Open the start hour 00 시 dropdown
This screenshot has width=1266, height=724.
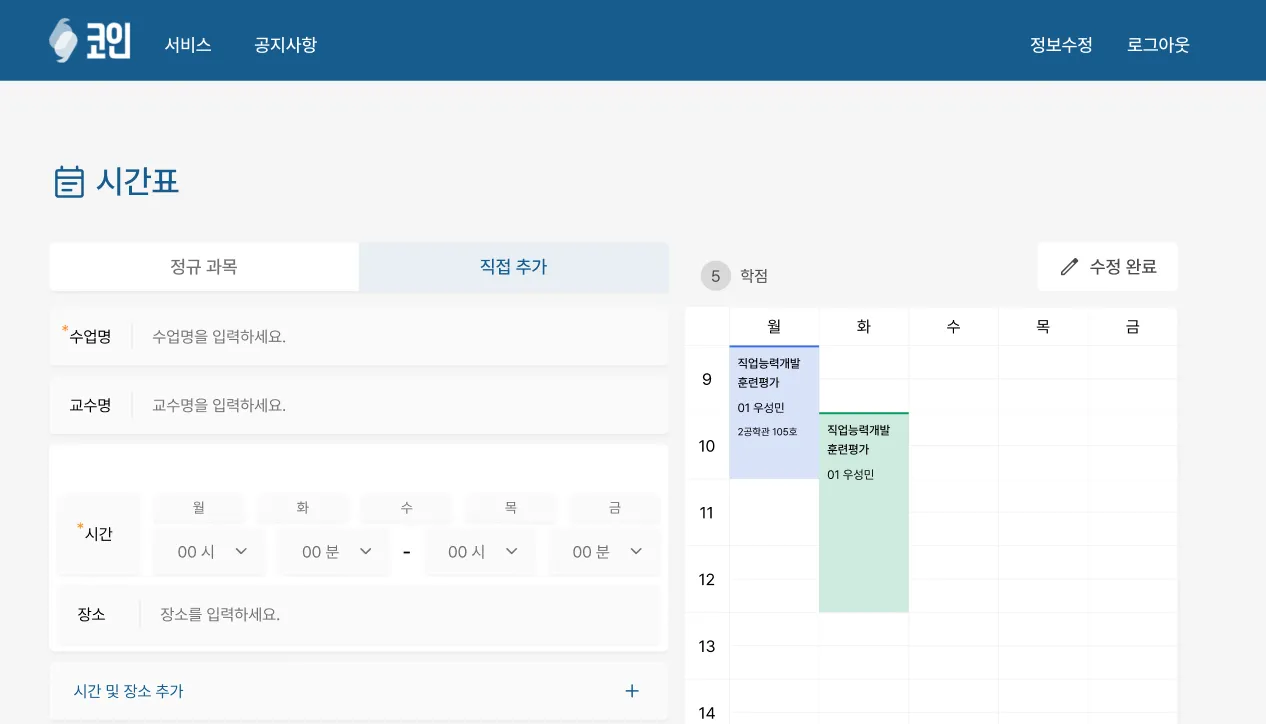[x=209, y=552]
